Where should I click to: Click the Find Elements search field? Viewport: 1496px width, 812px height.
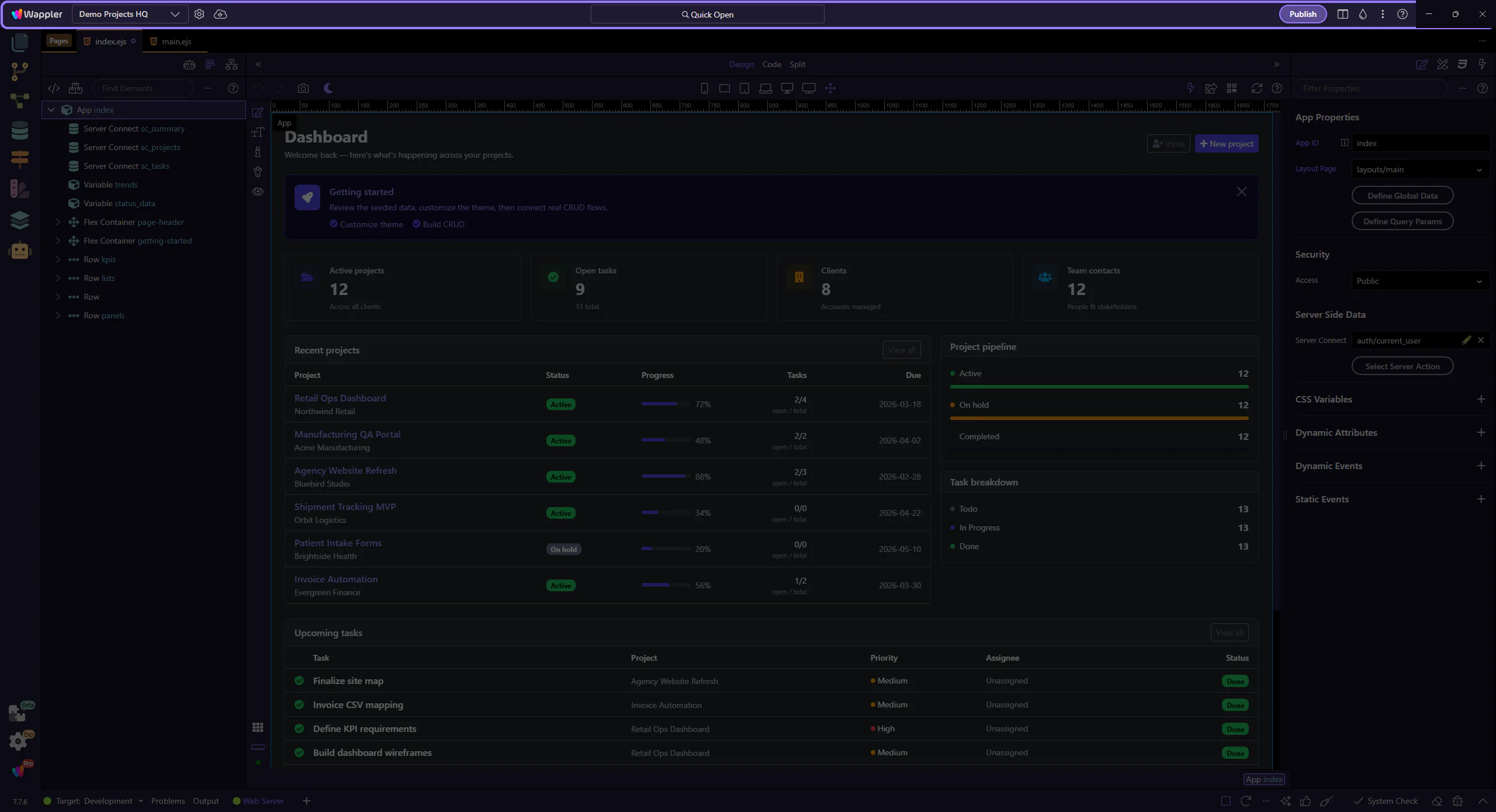coord(143,88)
